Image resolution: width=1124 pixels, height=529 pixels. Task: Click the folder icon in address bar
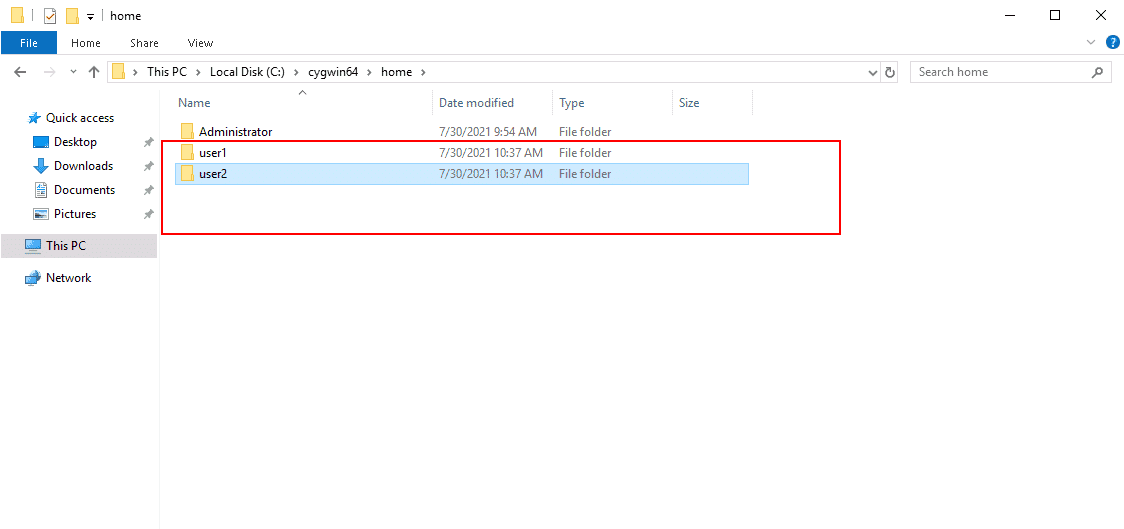(x=118, y=72)
